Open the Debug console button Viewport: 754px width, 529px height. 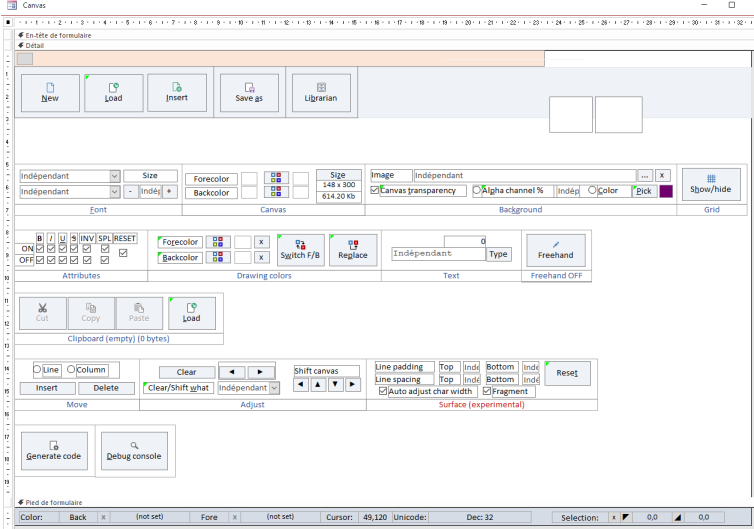click(x=134, y=451)
